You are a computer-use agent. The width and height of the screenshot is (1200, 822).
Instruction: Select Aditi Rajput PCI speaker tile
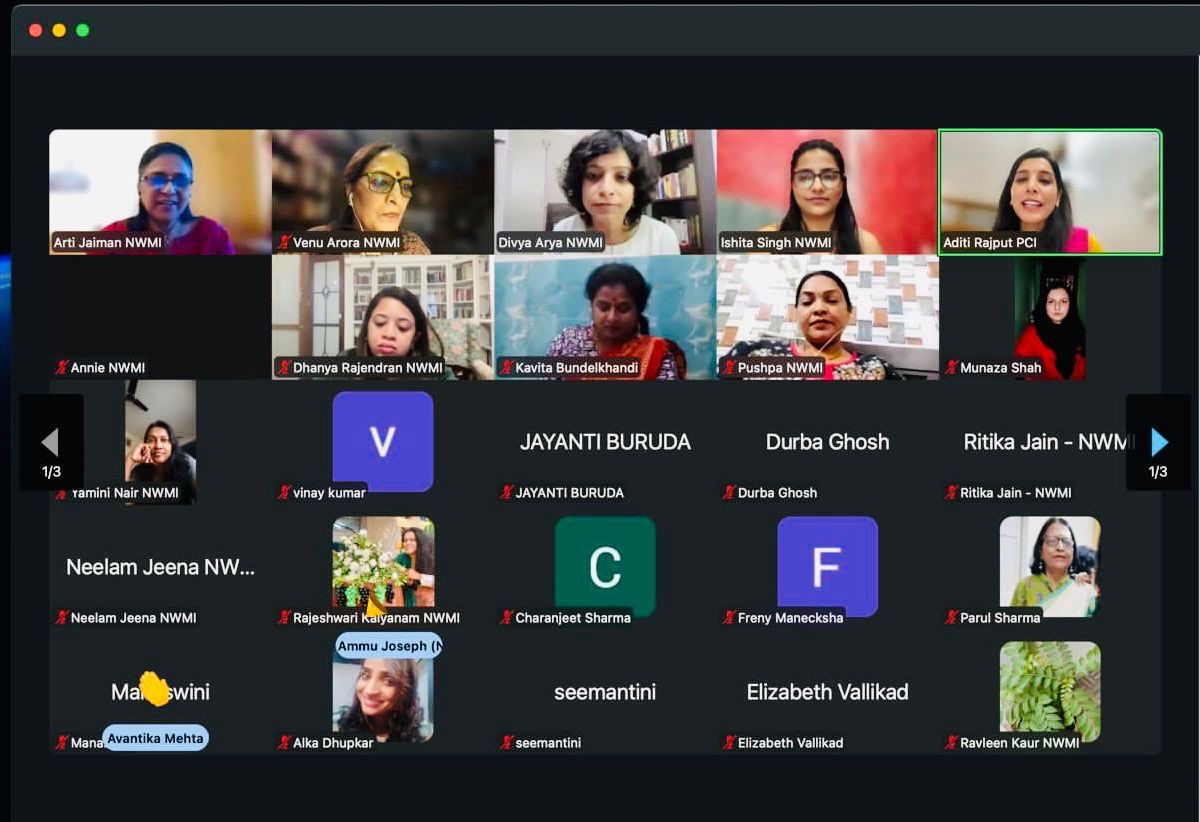[1050, 192]
